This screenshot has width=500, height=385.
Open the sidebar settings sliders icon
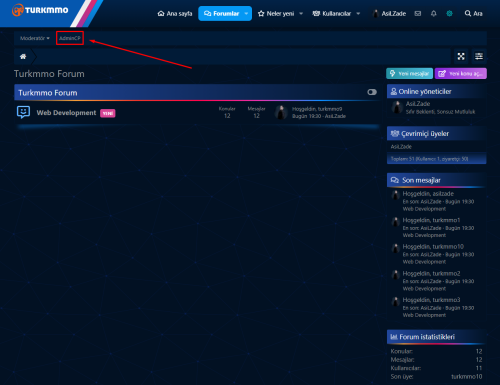[479, 56]
